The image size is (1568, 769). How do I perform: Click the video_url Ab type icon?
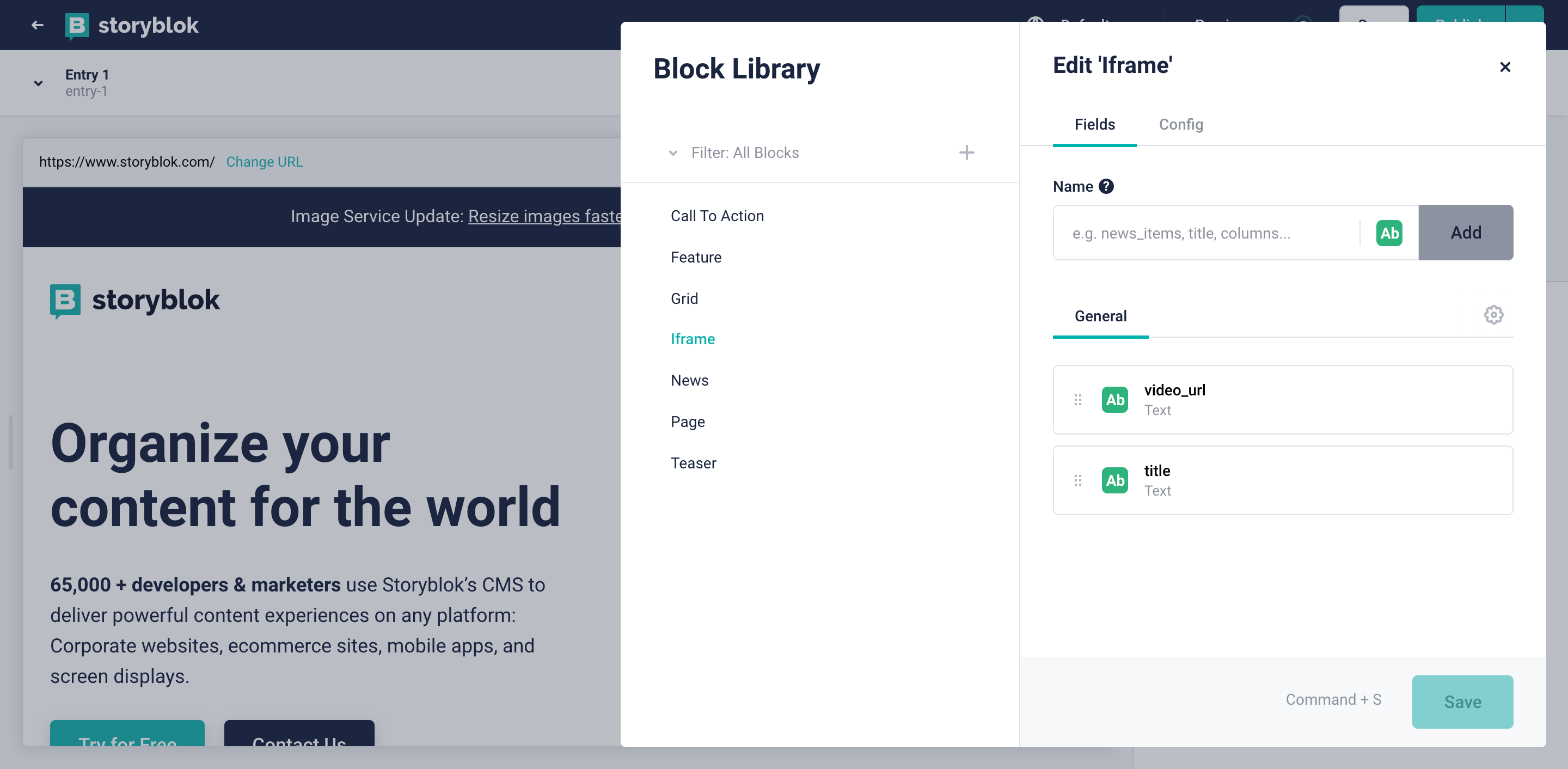coord(1114,399)
